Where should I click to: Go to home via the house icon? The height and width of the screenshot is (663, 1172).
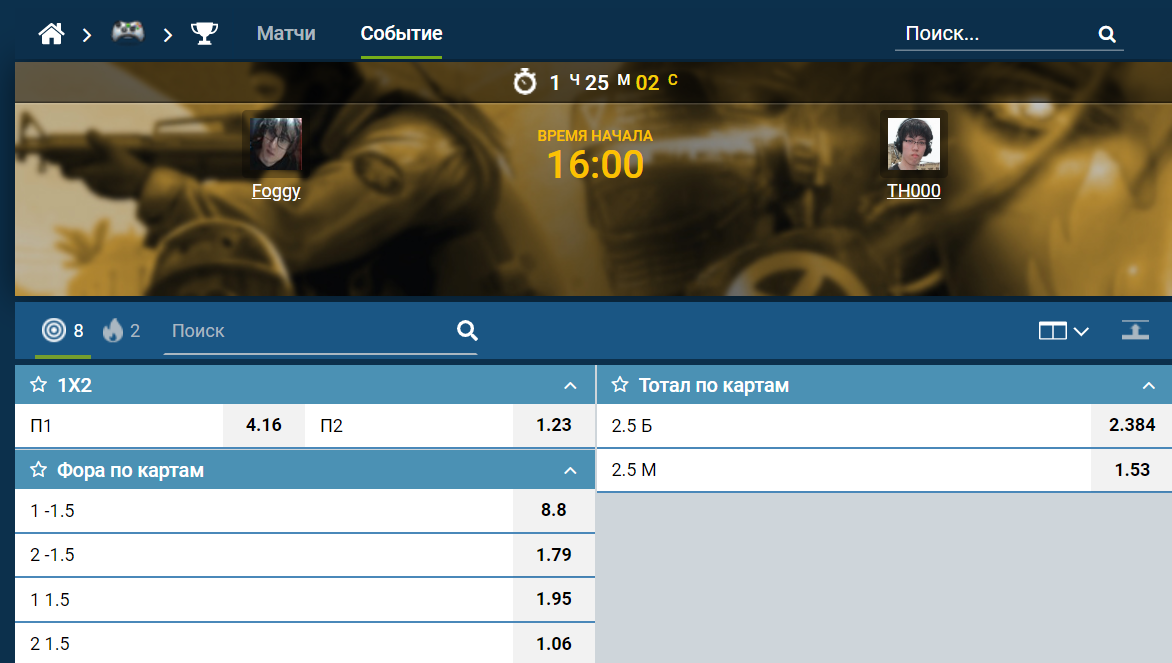(52, 34)
